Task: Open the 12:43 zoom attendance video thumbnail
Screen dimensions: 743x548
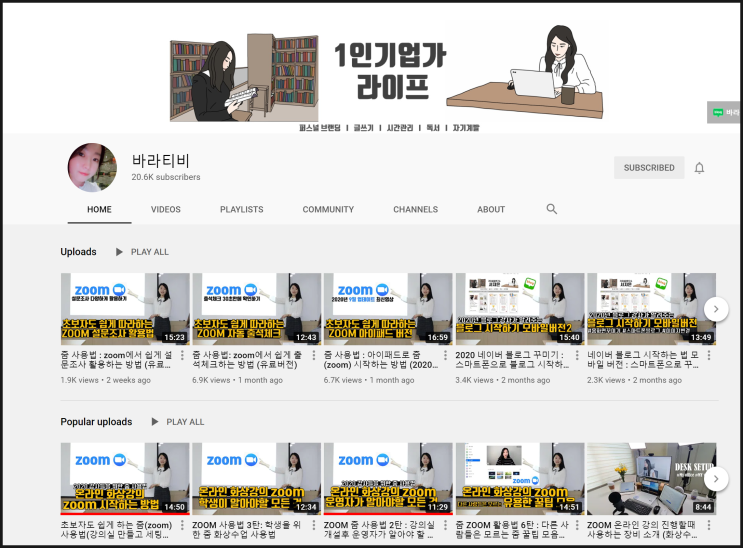Action: click(x=257, y=309)
